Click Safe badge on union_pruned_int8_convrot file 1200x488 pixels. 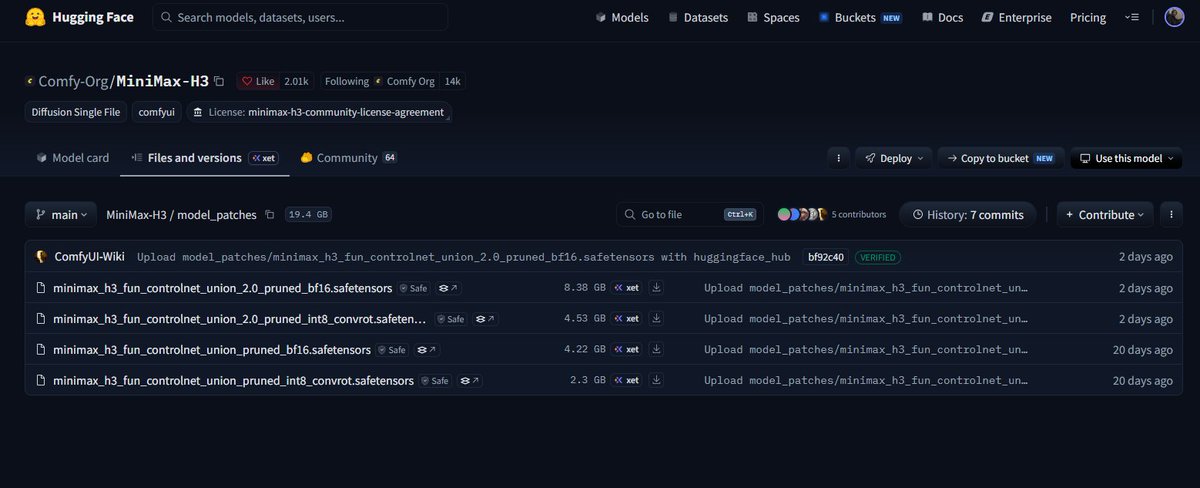point(437,381)
